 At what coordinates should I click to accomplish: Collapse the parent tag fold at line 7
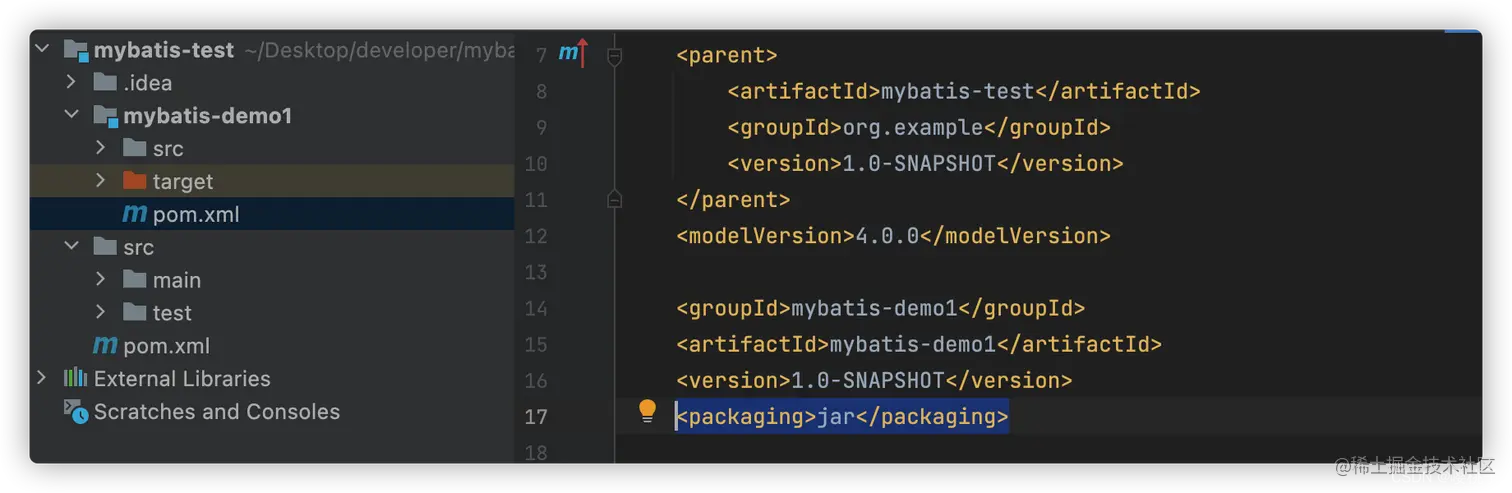coord(615,56)
